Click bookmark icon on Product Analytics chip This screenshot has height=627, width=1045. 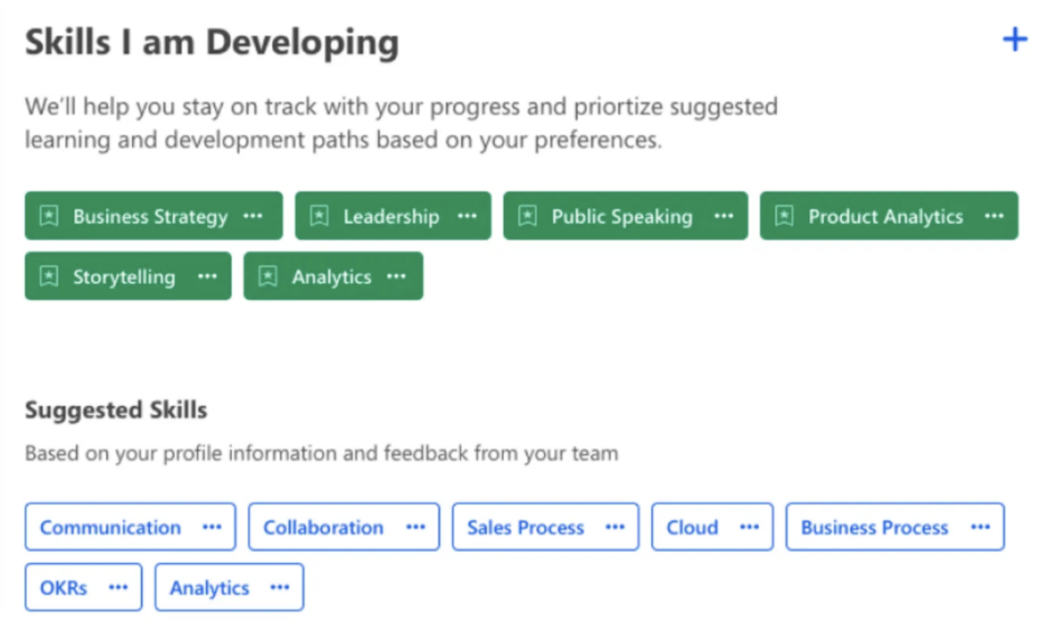pos(785,216)
